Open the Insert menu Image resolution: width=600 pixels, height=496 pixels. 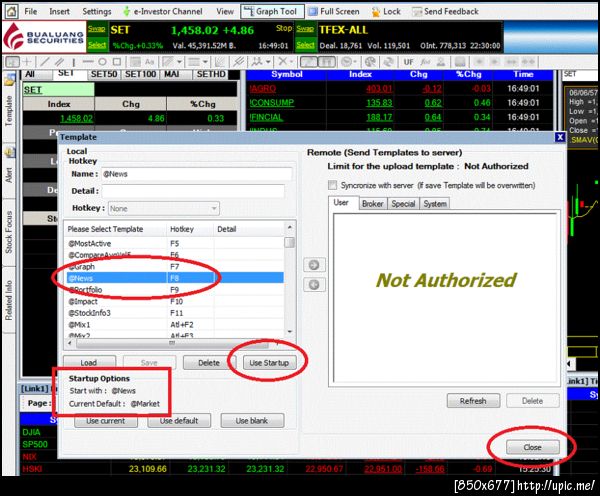click(x=59, y=11)
